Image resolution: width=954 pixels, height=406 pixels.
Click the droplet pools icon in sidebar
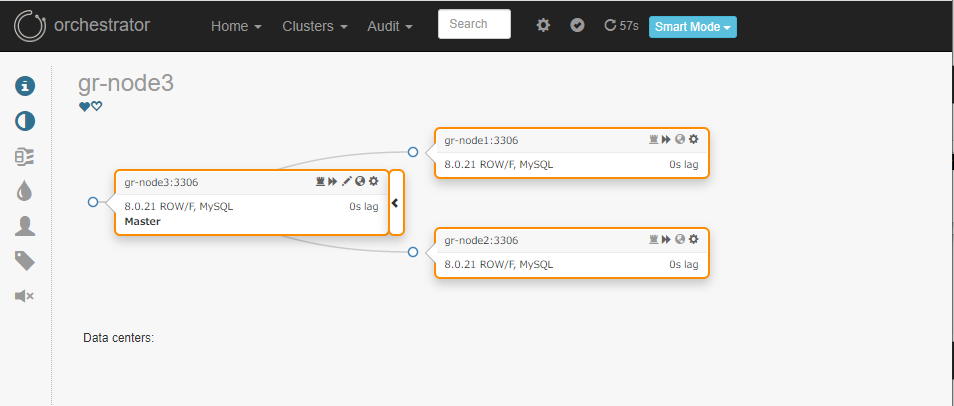click(x=25, y=192)
